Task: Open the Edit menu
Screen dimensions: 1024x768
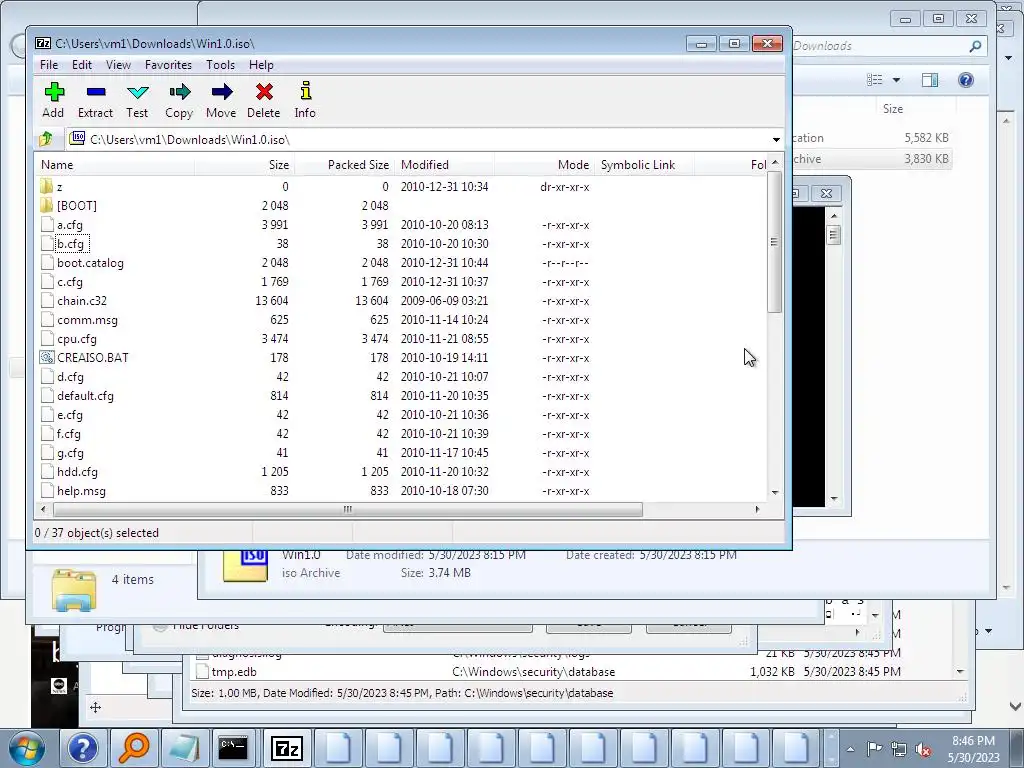Action: (82, 65)
